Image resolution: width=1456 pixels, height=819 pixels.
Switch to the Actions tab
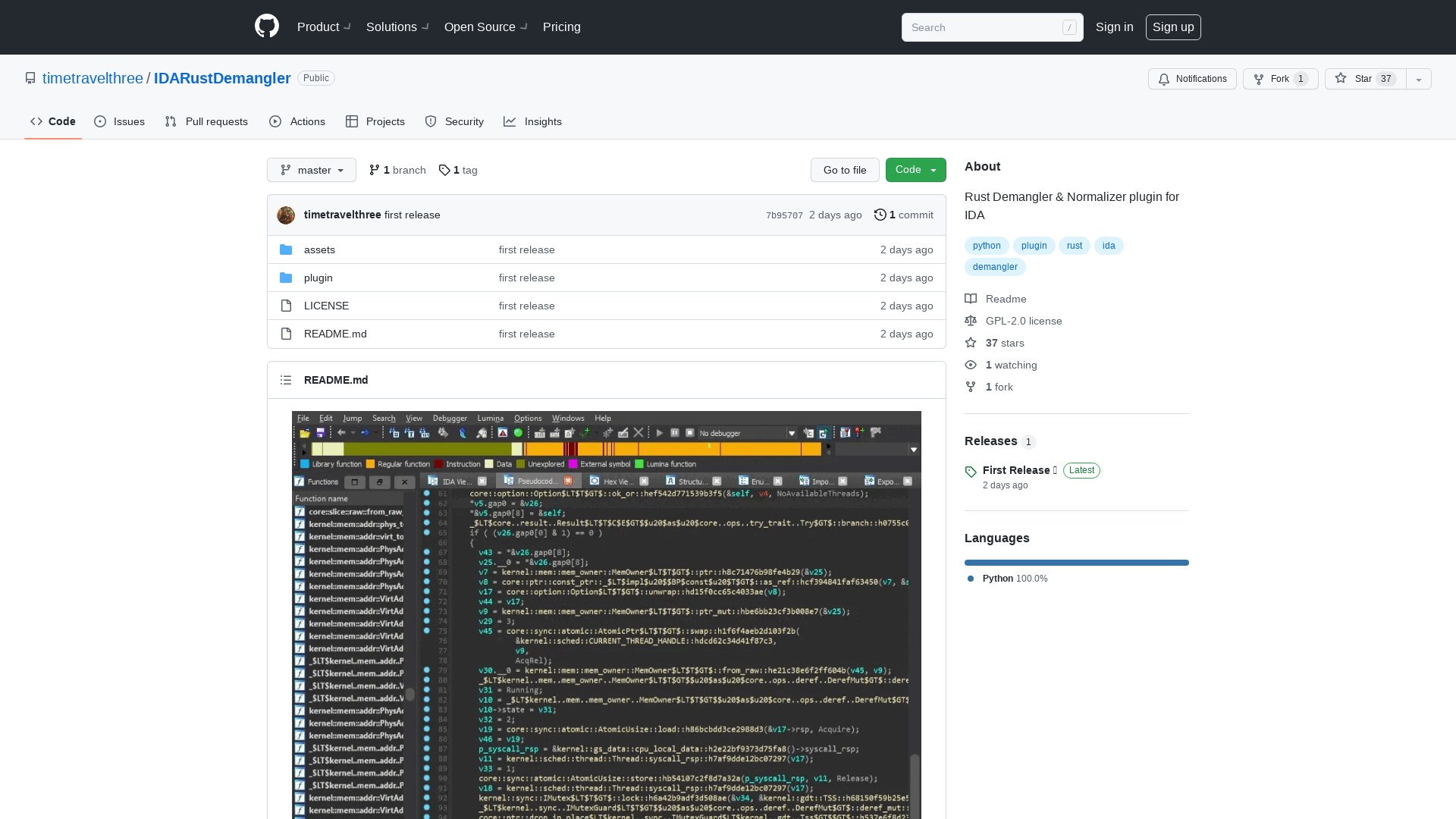click(297, 121)
